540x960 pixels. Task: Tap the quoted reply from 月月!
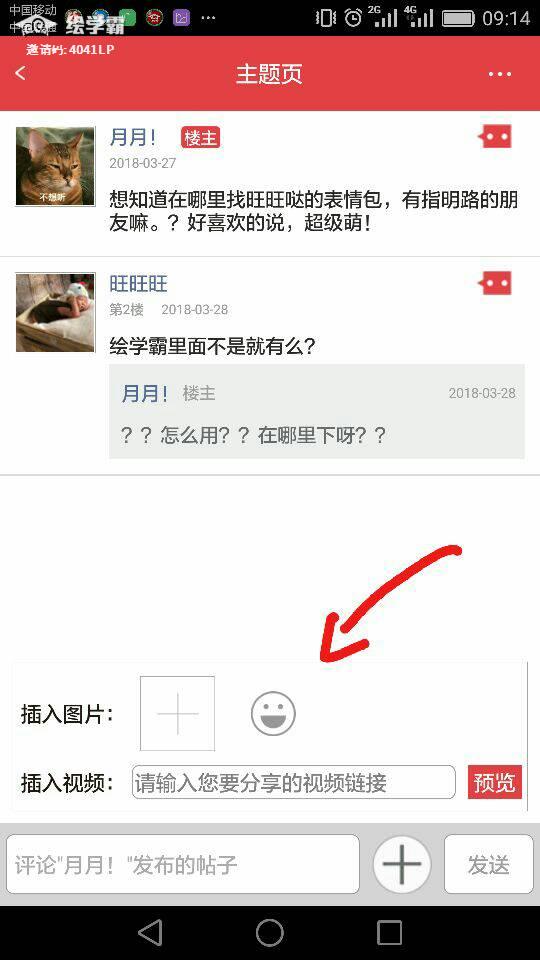pos(317,411)
